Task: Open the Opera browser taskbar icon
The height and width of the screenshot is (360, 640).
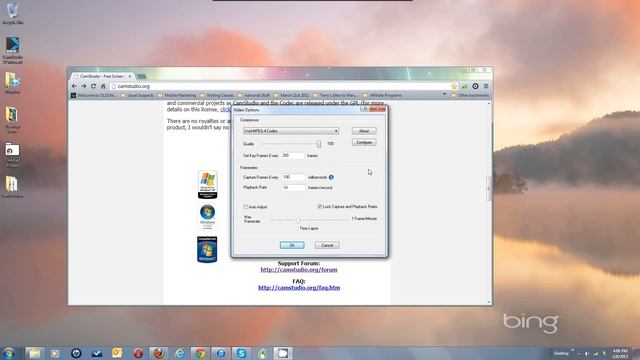Action: [138, 353]
